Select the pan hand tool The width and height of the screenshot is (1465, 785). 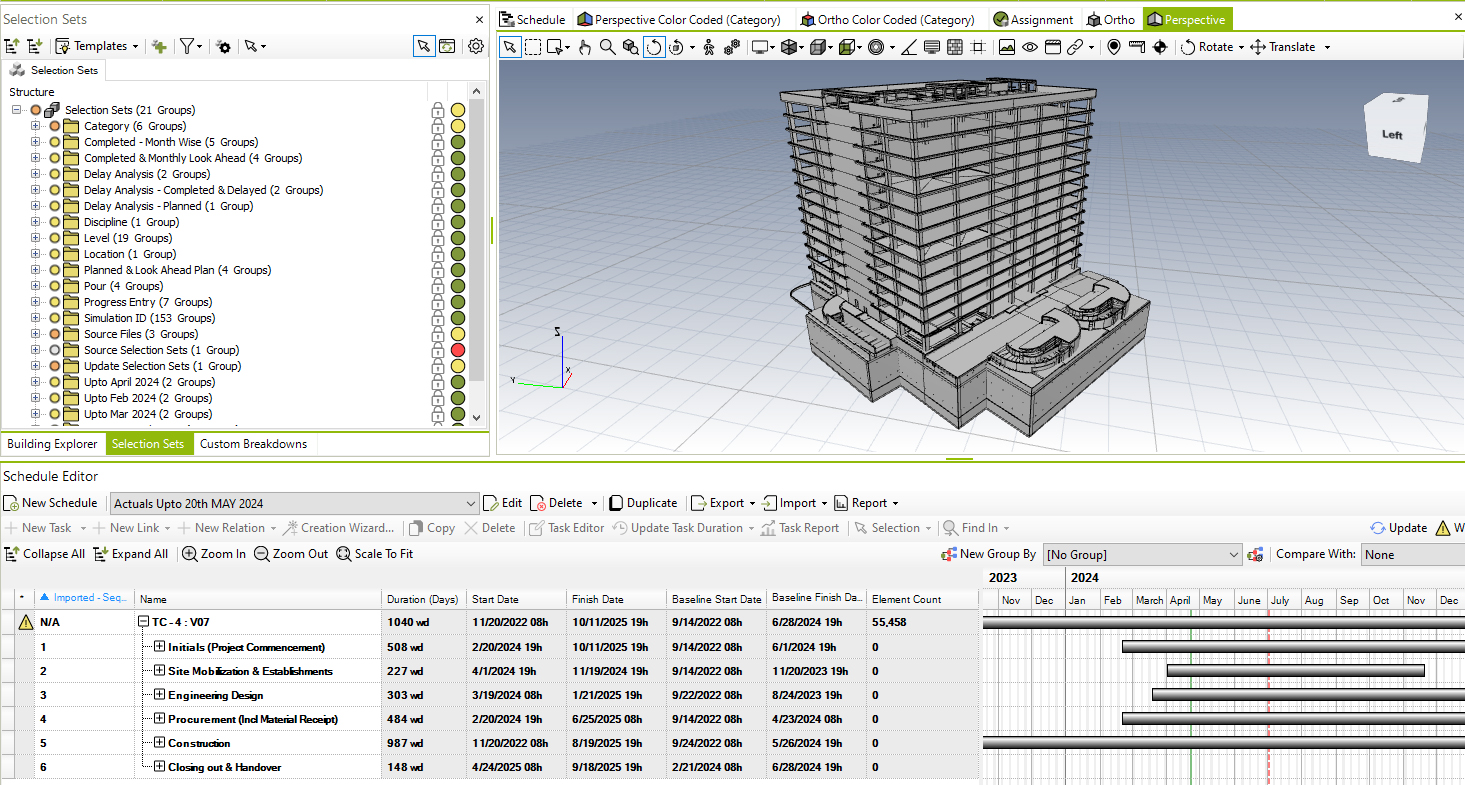tap(585, 47)
